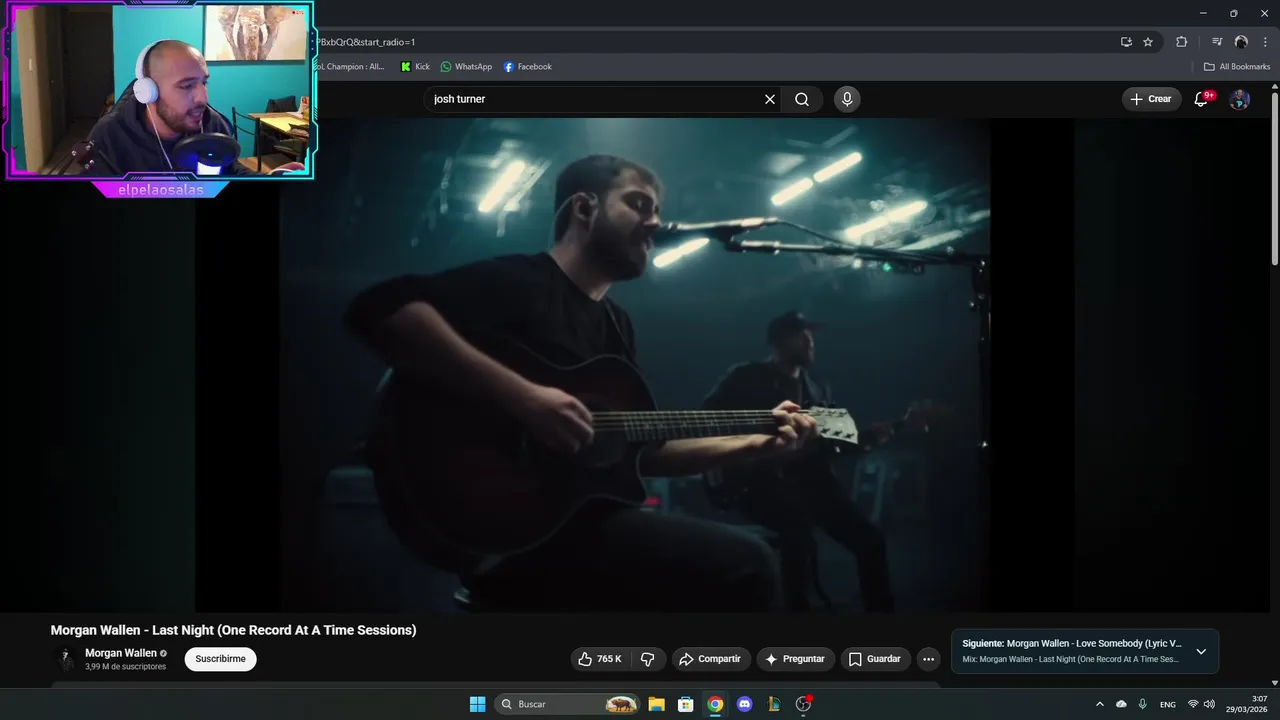
Task: Click the video player frame
Action: click(x=635, y=365)
